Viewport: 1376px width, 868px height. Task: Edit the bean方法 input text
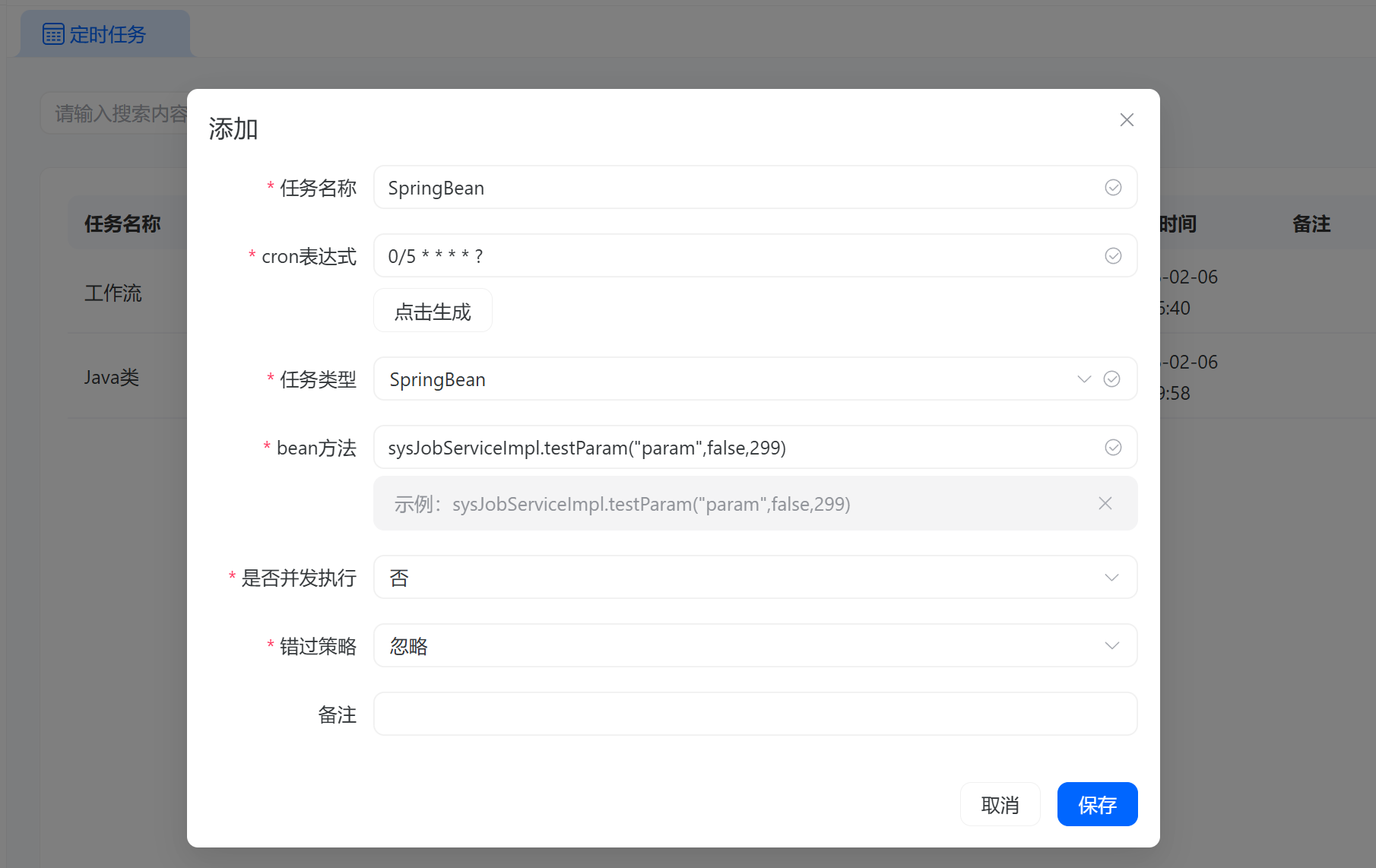pos(737,448)
